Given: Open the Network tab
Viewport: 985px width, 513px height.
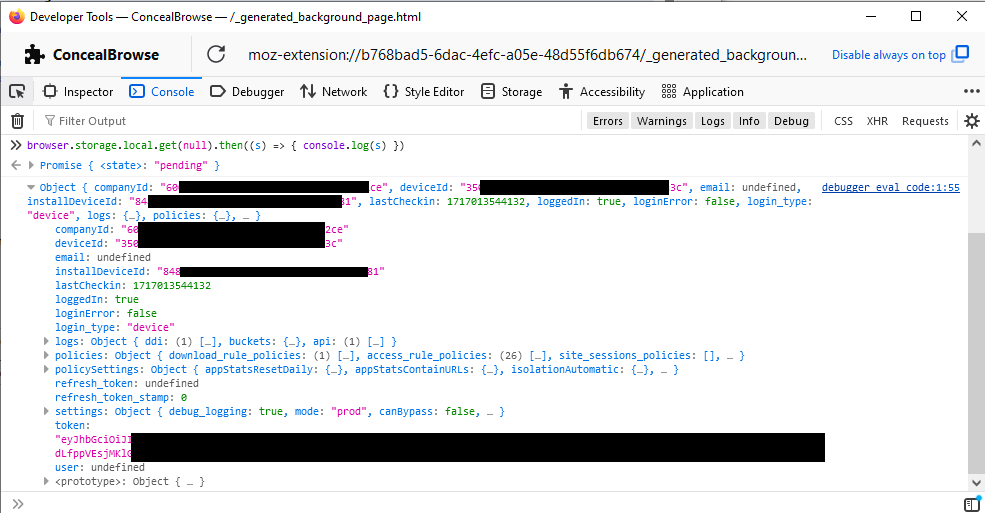Looking at the screenshot, I should [334, 92].
